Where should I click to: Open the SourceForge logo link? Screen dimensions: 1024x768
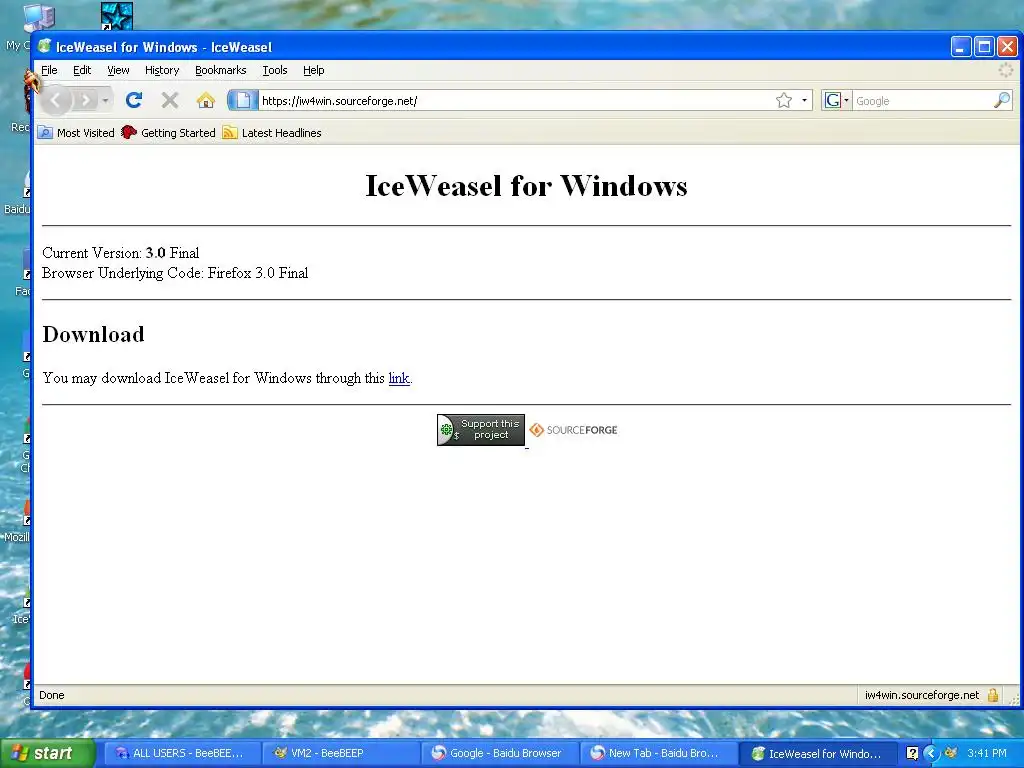coord(573,430)
